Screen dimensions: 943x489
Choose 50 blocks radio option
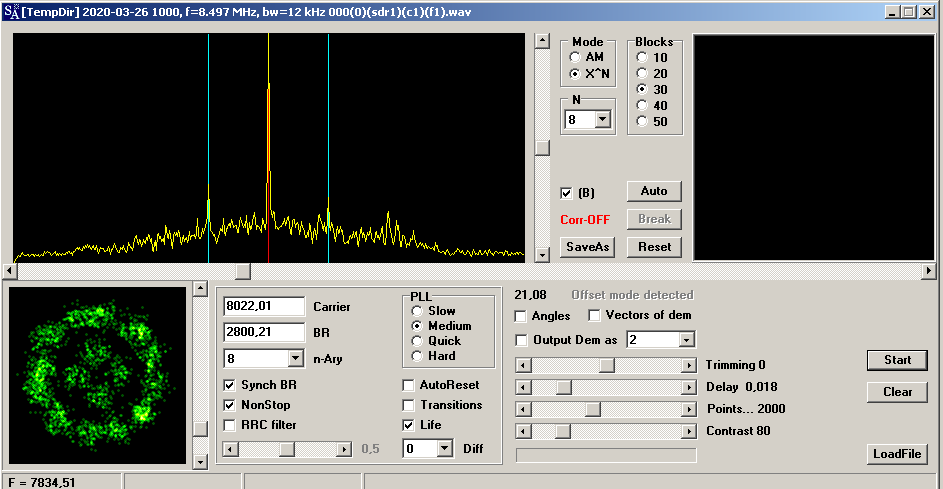click(642, 122)
